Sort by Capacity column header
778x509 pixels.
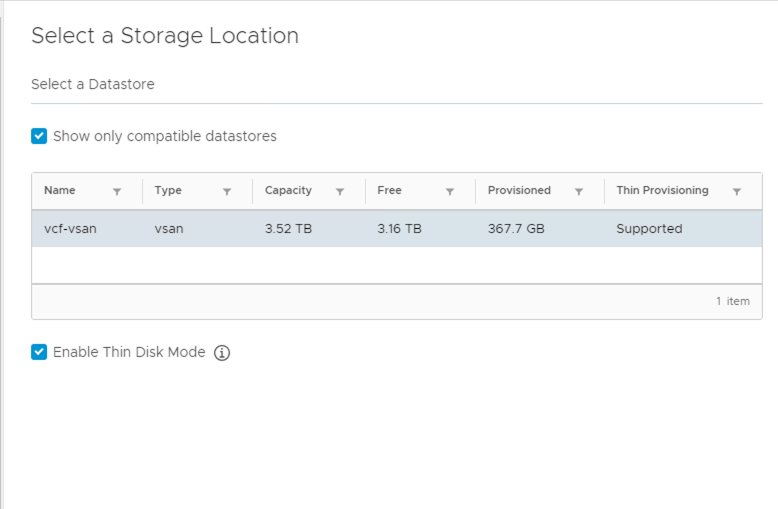tap(288, 190)
